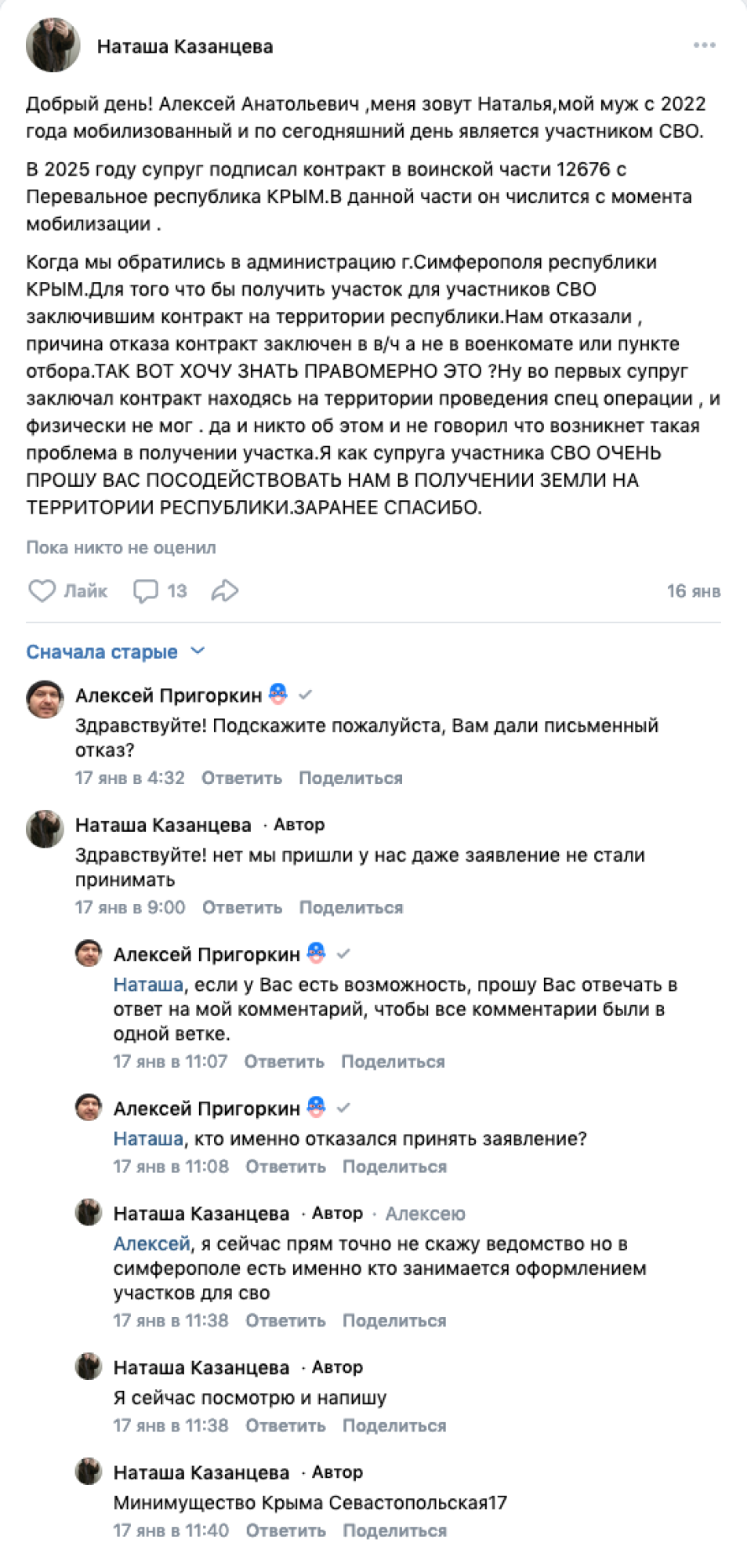Open the three-dots post options menu
The image size is (747, 1568).
(705, 45)
